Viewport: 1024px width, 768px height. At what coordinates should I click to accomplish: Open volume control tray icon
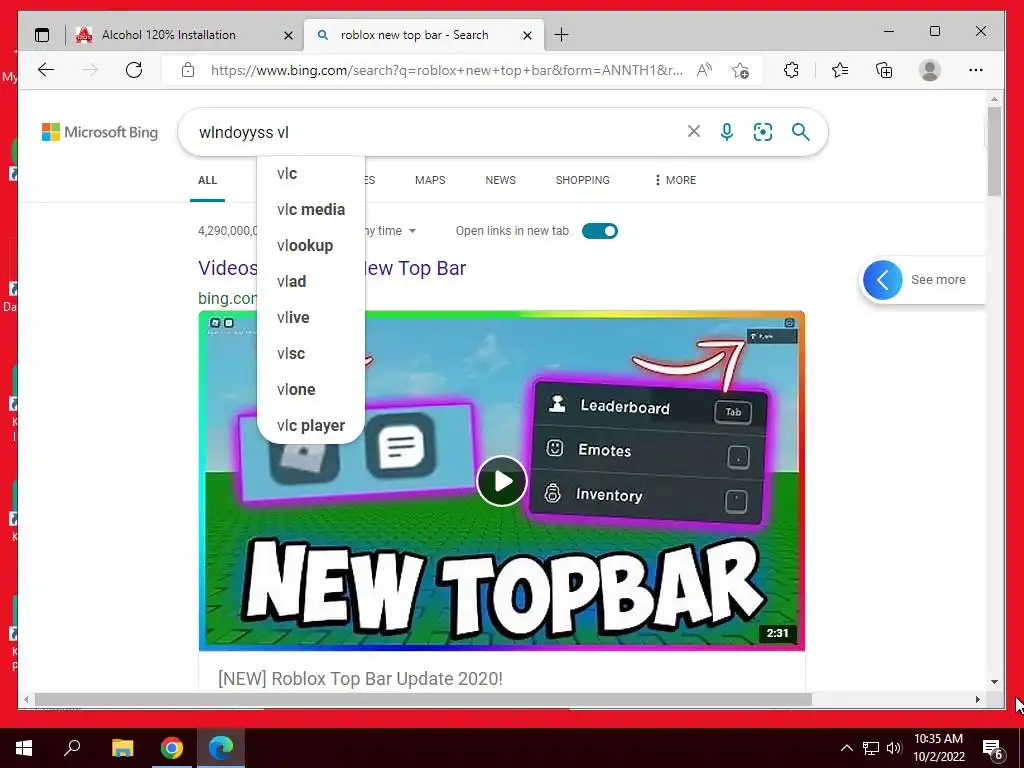pyautogui.click(x=894, y=748)
